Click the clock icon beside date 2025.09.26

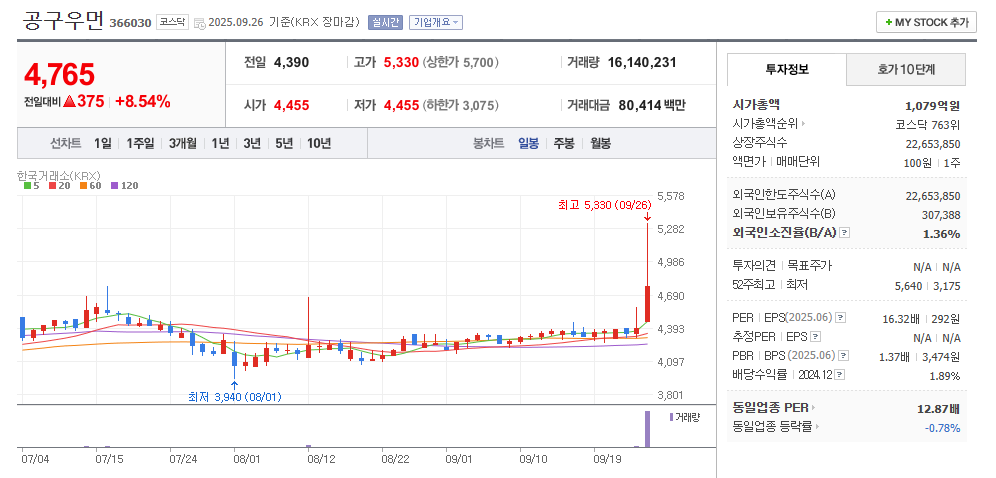[199, 23]
